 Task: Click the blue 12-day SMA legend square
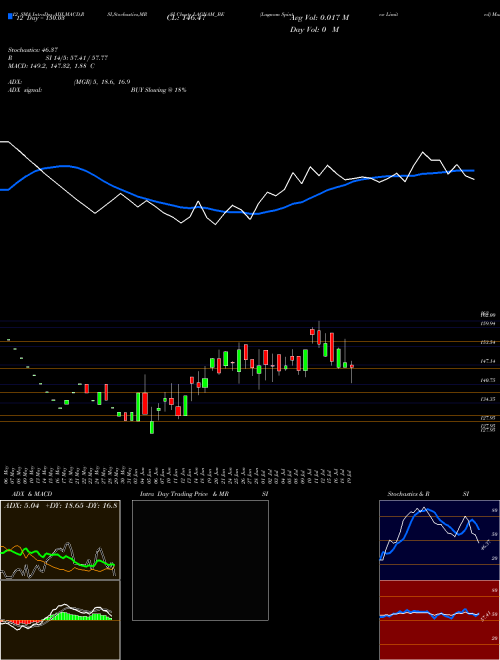(10, 17)
